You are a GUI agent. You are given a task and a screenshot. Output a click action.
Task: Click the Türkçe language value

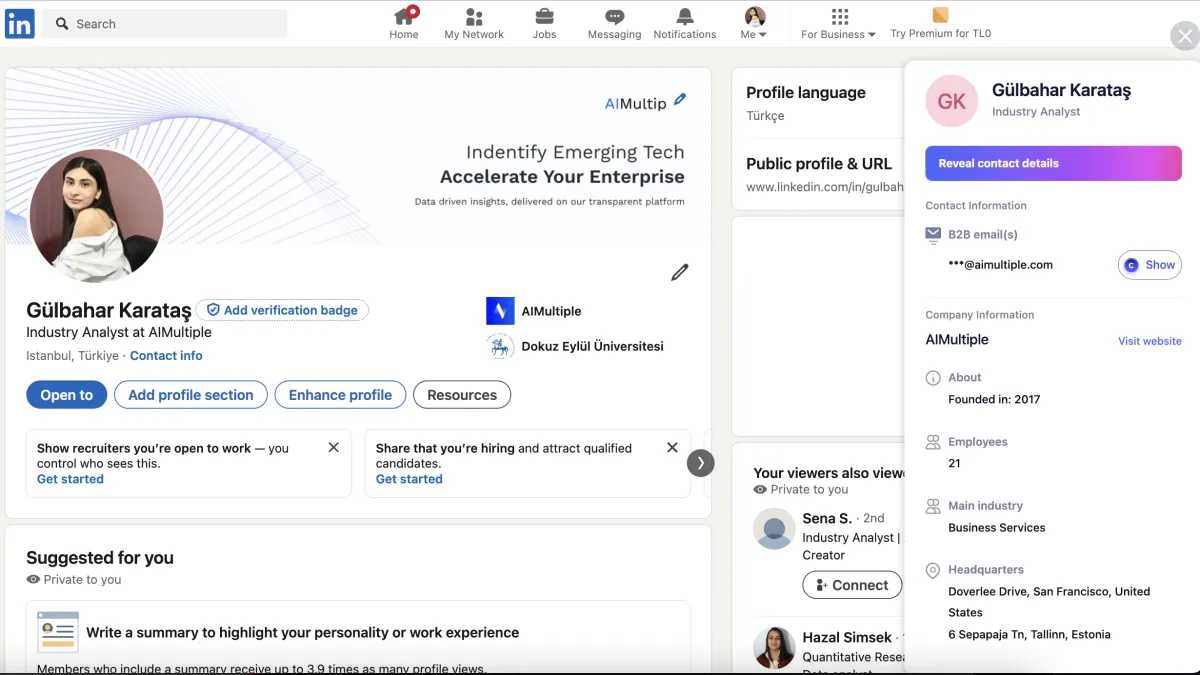(765, 116)
